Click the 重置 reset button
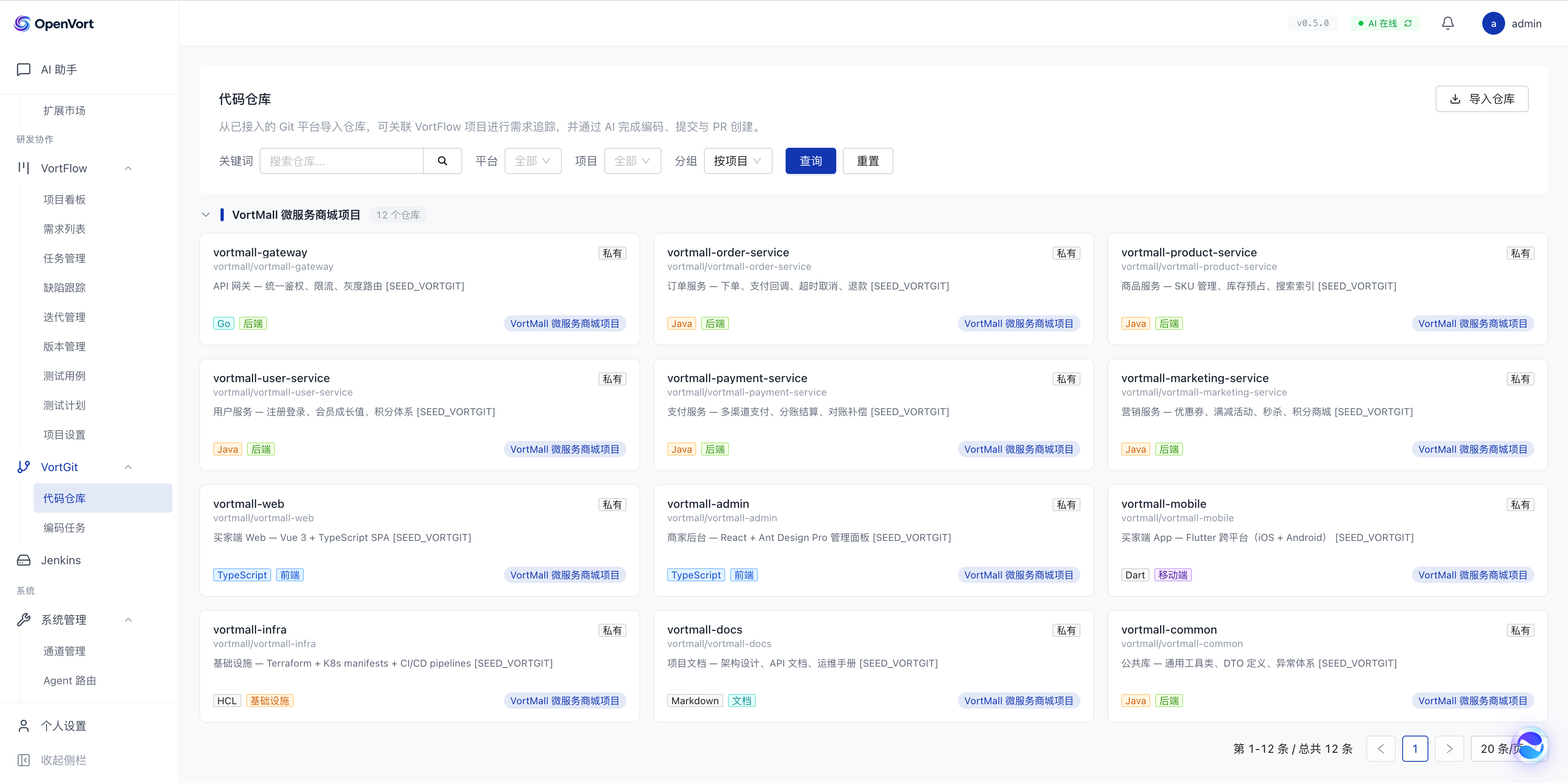The width and height of the screenshot is (1568, 783). coord(867,160)
